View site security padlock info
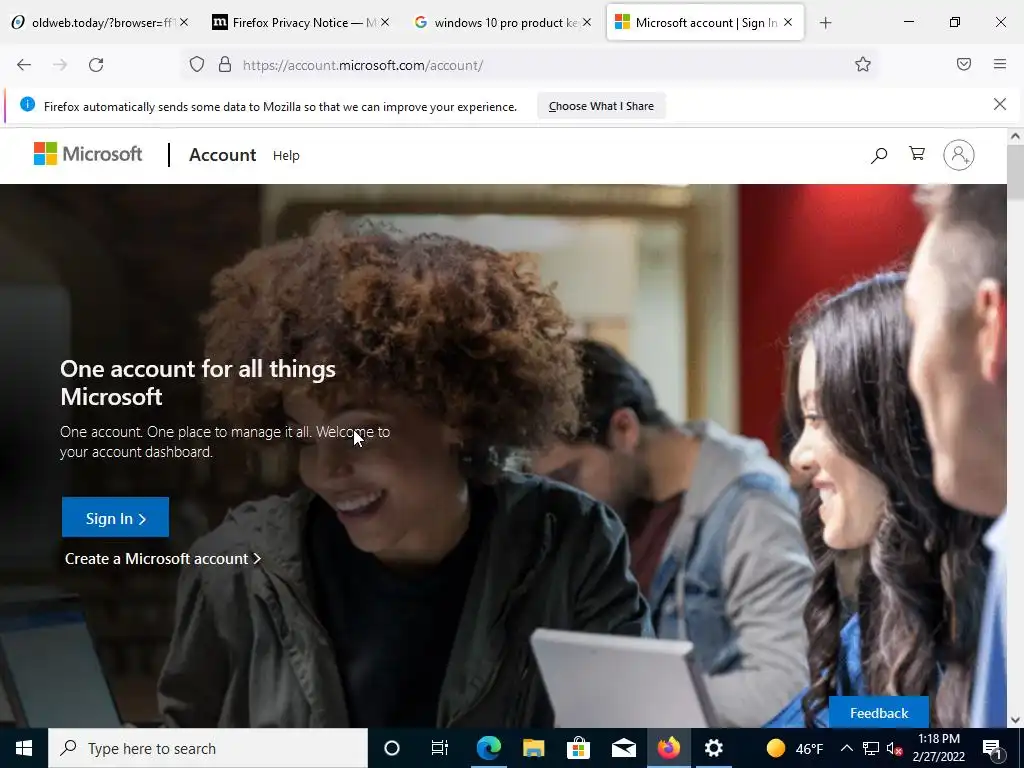This screenshot has height=768, width=1024. [x=225, y=65]
